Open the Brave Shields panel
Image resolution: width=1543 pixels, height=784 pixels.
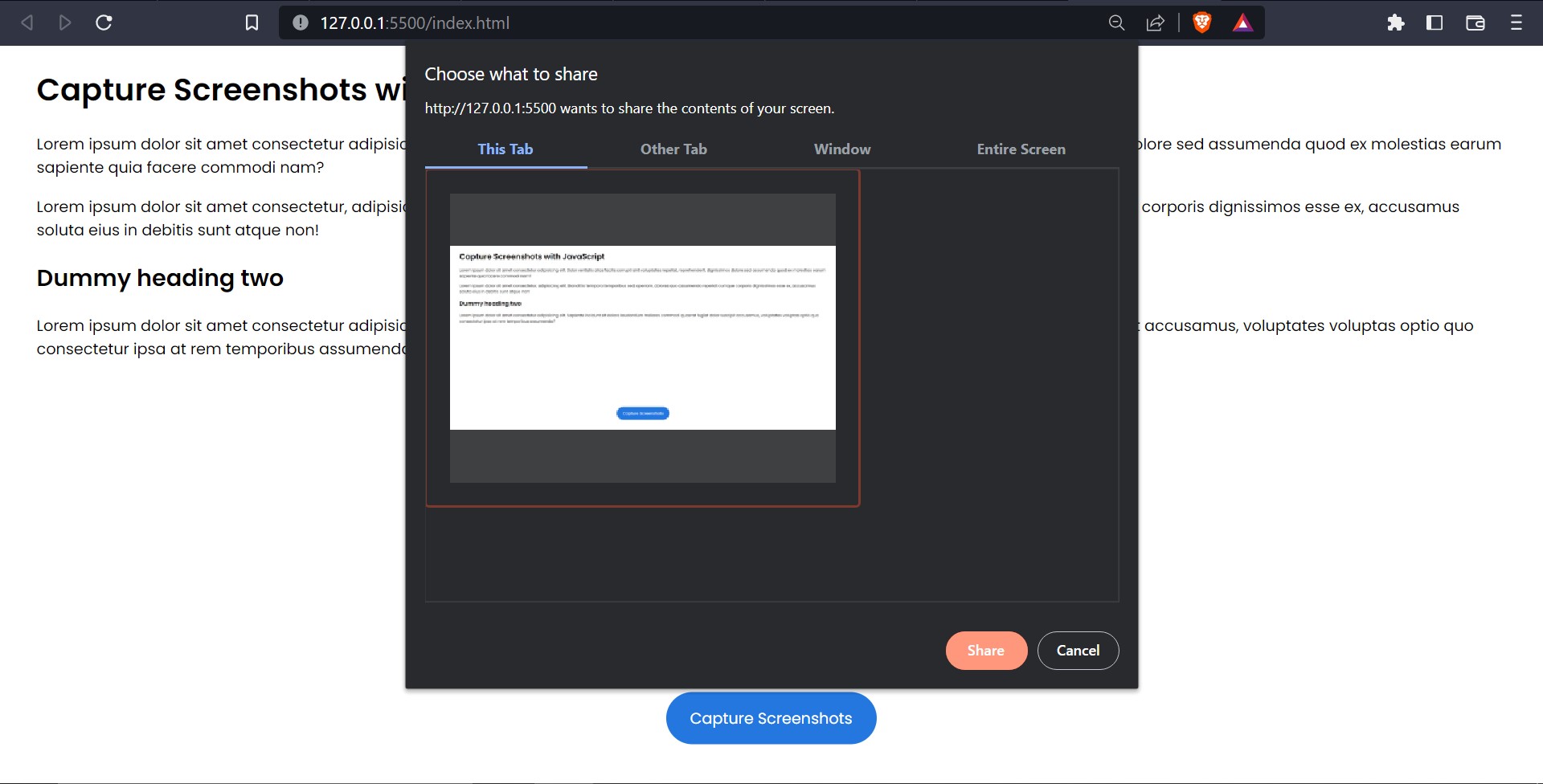pos(1200,22)
